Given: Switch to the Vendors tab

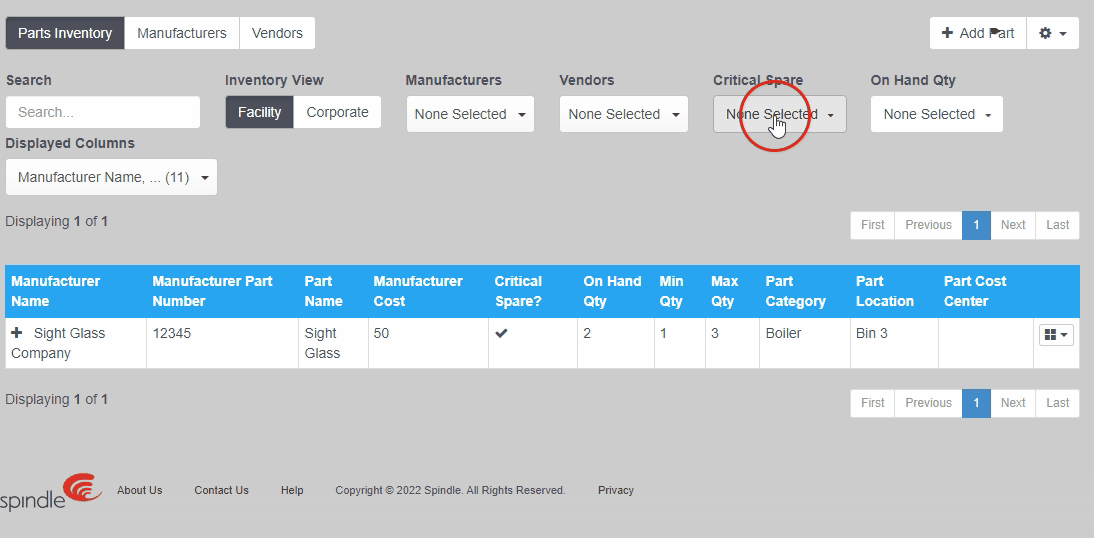Looking at the screenshot, I should pyautogui.click(x=277, y=33).
